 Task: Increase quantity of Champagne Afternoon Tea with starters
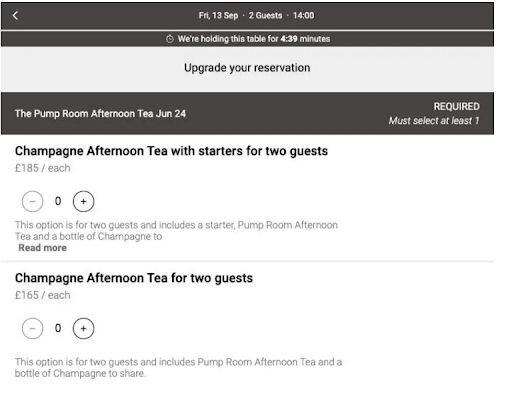tap(83, 201)
